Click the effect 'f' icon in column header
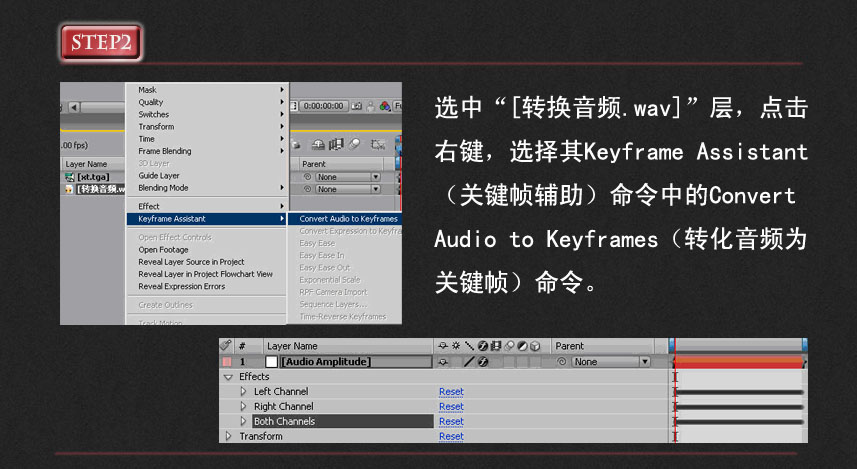Viewport: 857px width, 469px height. (483, 345)
